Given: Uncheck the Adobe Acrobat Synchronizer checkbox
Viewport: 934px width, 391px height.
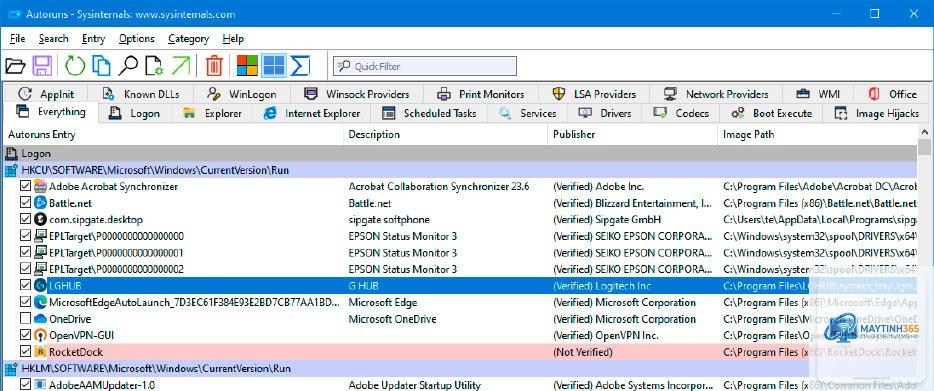Looking at the screenshot, I should pos(25,187).
